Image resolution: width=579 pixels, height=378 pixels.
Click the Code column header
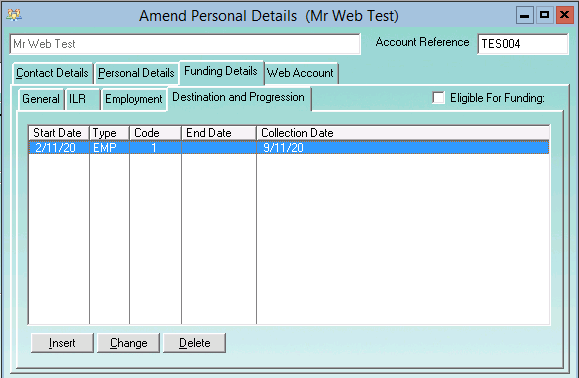(155, 133)
